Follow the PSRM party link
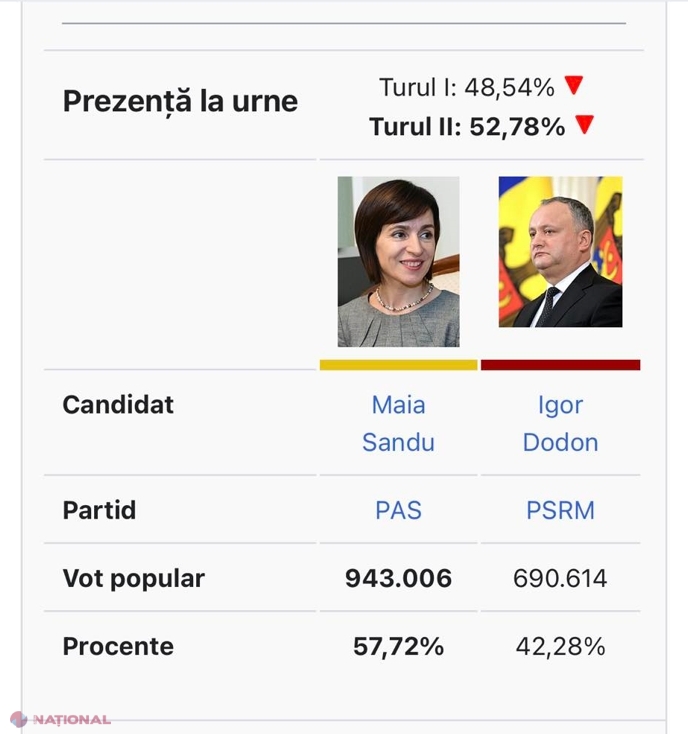 point(560,510)
